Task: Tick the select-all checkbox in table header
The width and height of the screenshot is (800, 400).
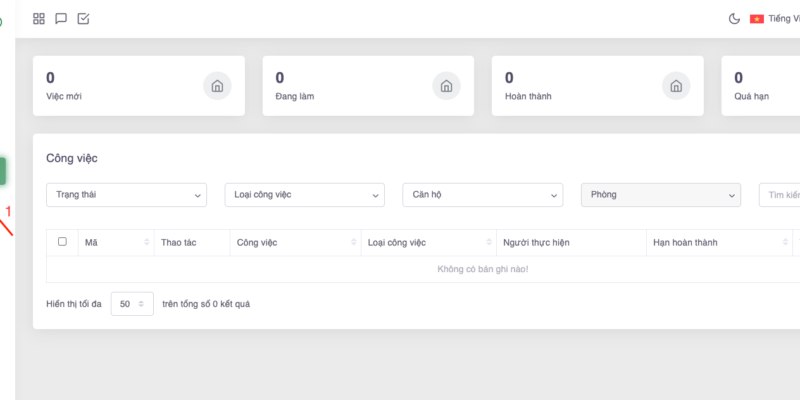Action: (63, 242)
